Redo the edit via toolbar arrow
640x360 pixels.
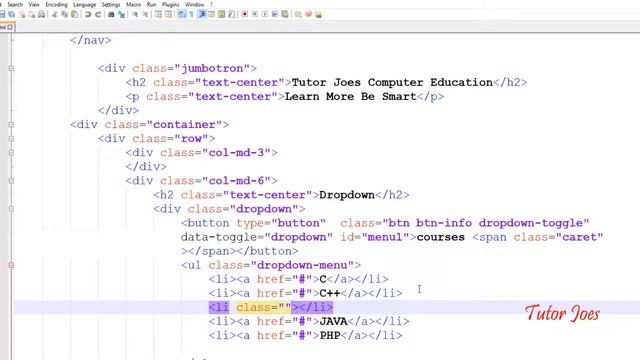point(98,14)
